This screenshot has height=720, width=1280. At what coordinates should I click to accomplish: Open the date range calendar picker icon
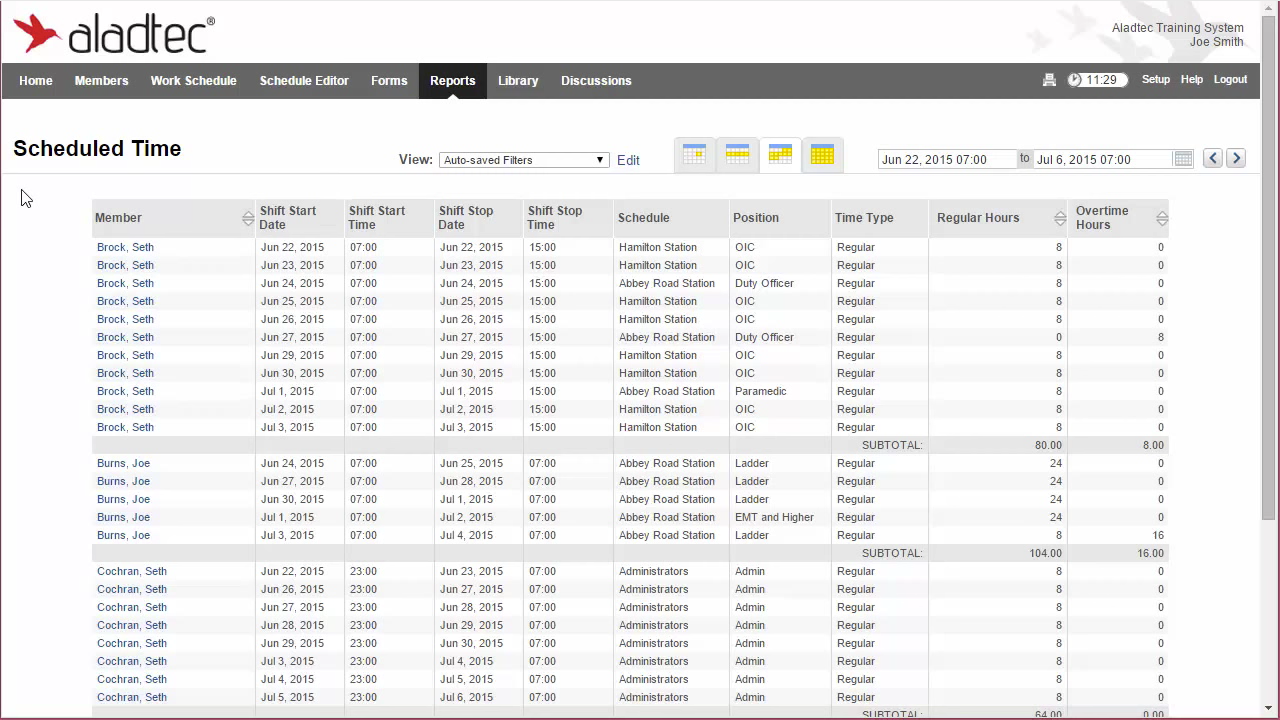click(x=1183, y=159)
